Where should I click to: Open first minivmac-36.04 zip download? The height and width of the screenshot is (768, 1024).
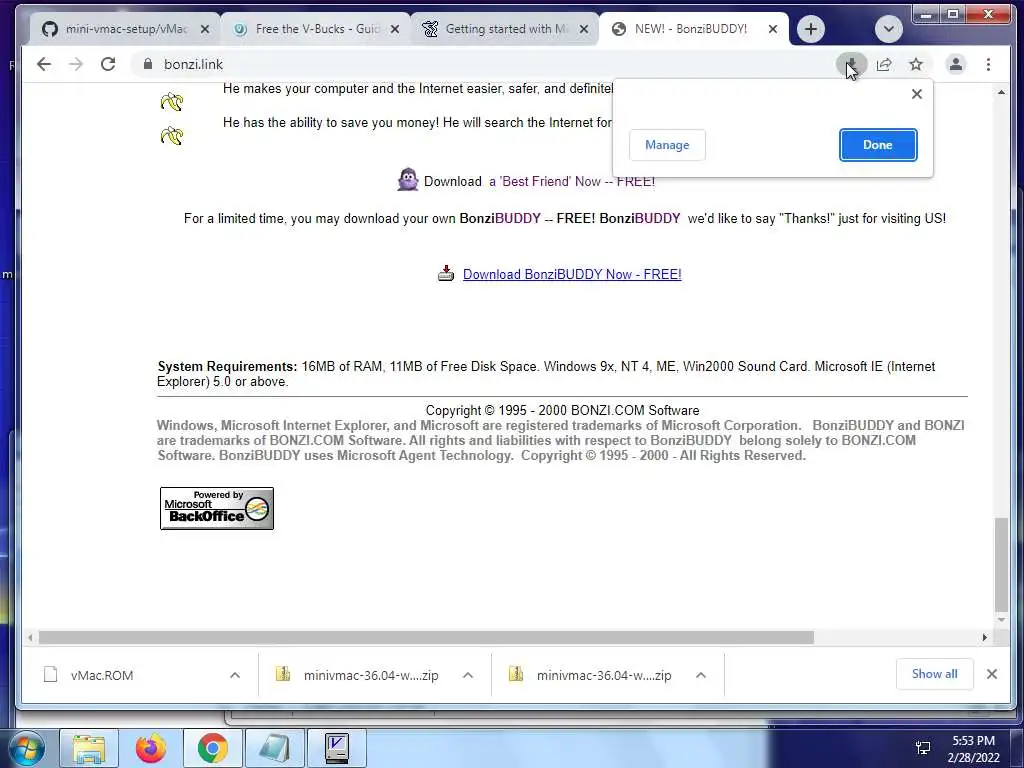click(x=370, y=675)
